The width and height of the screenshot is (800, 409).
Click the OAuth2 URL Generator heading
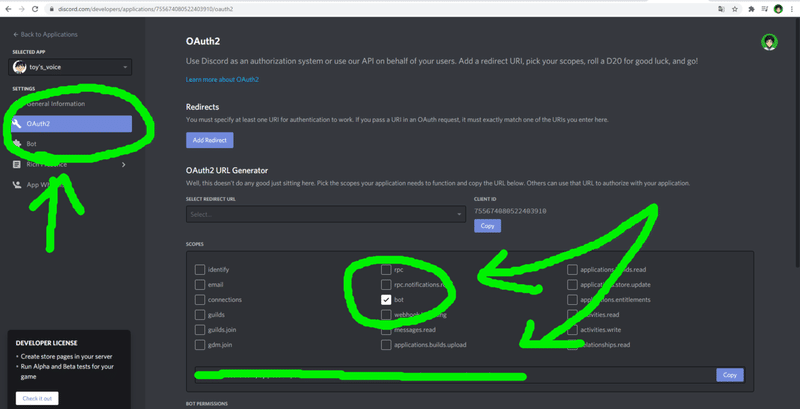click(227, 170)
